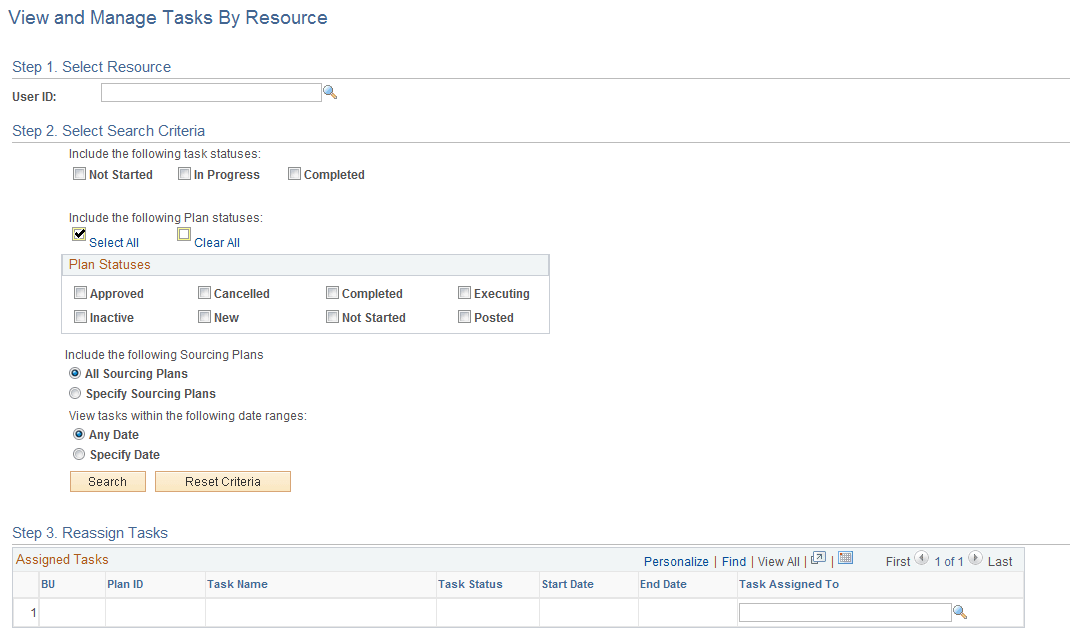Viewport: 1078px width, 642px height.
Task: Open the Personalize link for Assigned Tasks
Action: click(x=676, y=561)
